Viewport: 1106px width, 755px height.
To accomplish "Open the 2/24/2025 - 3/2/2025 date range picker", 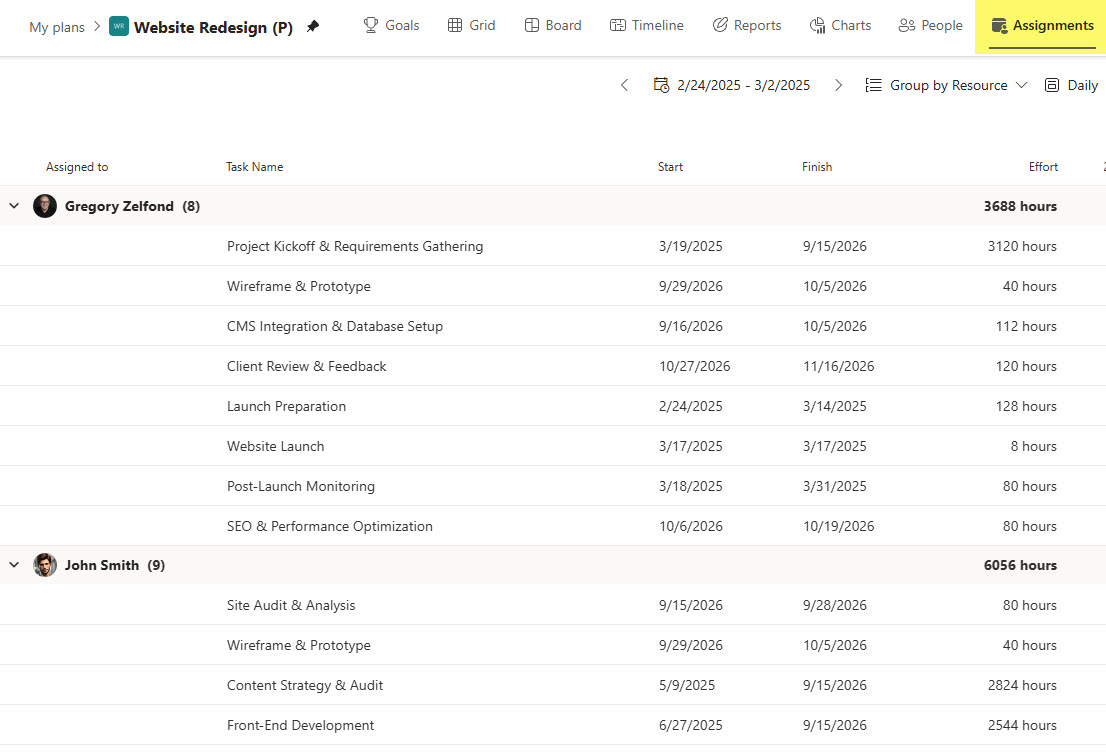I will click(743, 85).
